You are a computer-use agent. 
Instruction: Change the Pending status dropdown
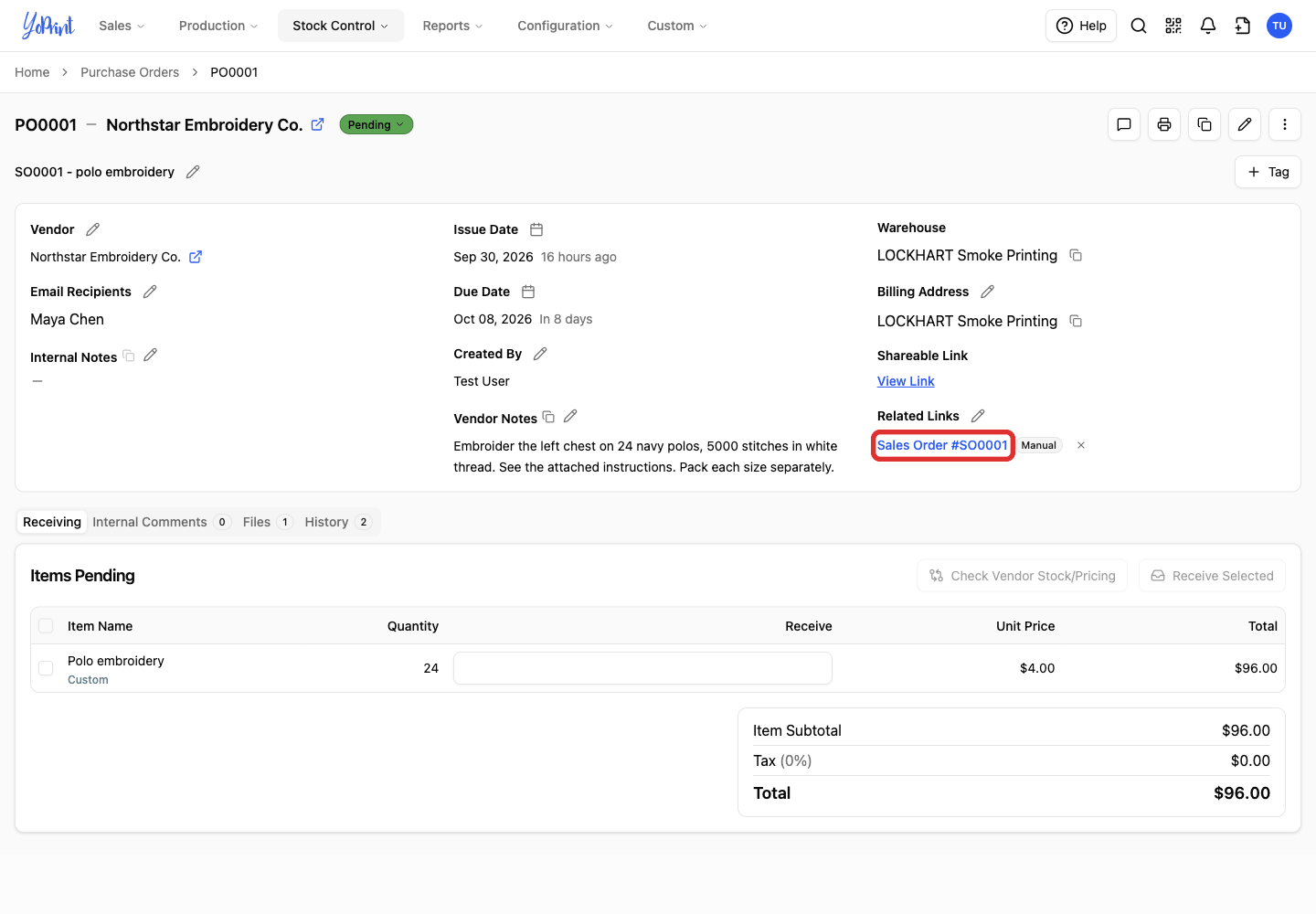[x=376, y=124]
